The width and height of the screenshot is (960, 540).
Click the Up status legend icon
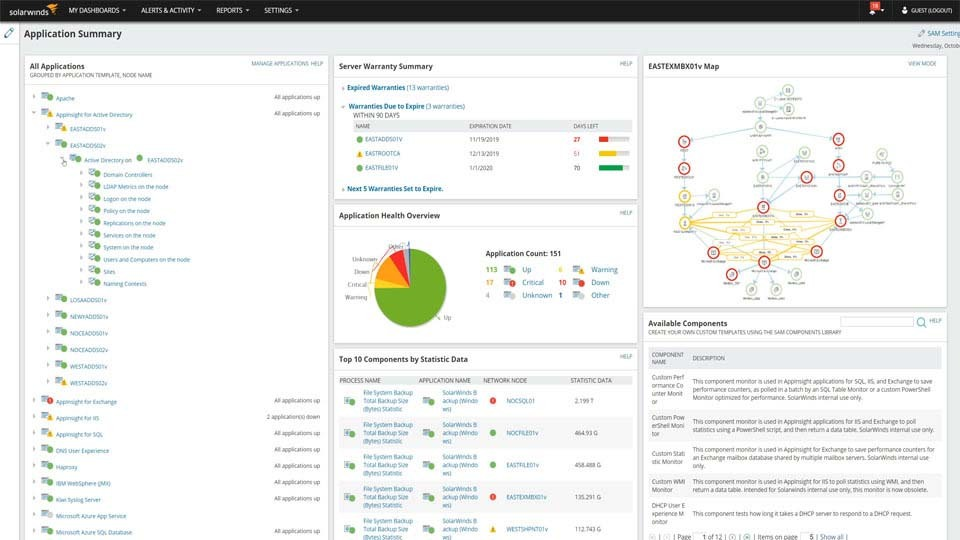(x=509, y=269)
